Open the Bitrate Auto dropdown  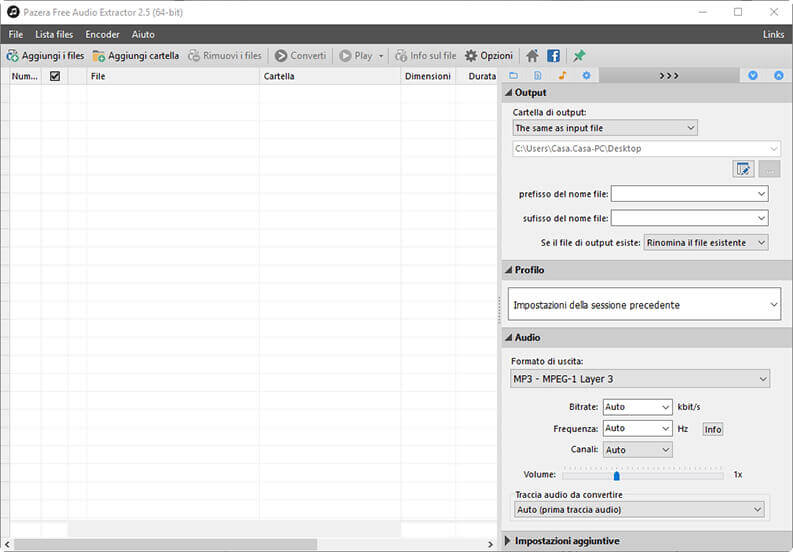[637, 407]
